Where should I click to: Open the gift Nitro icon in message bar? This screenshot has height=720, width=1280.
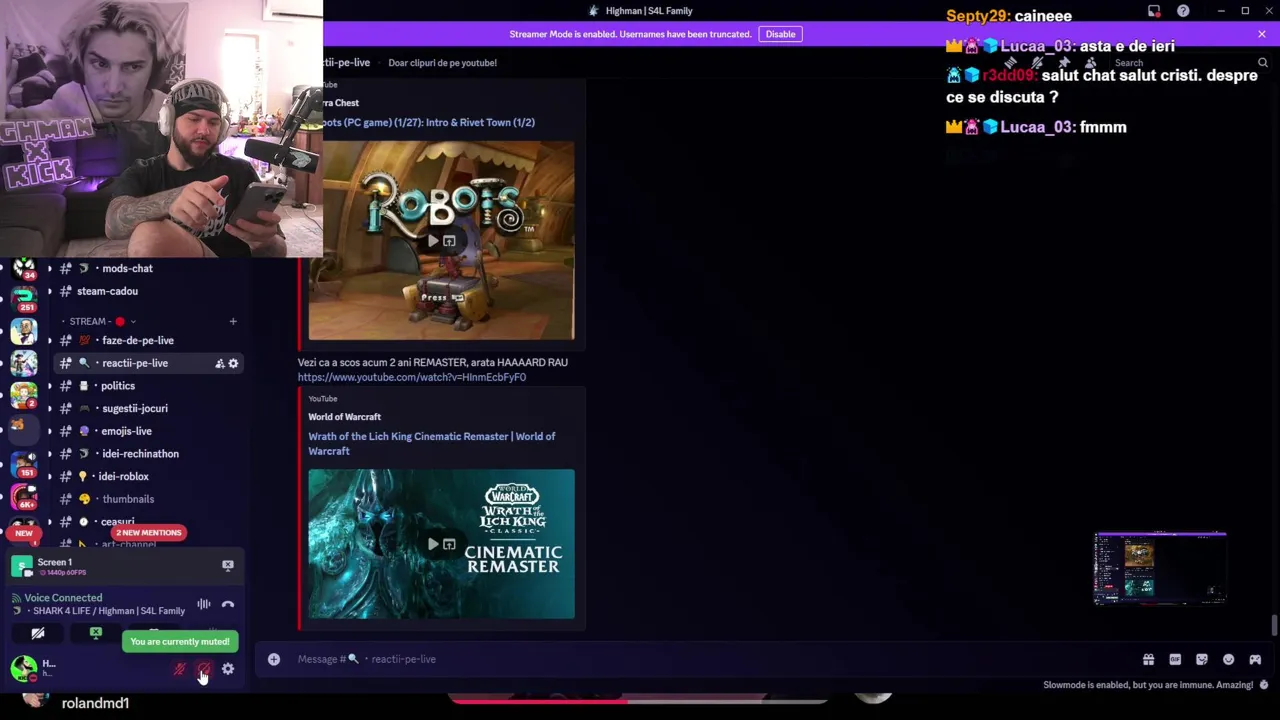pos(1148,660)
